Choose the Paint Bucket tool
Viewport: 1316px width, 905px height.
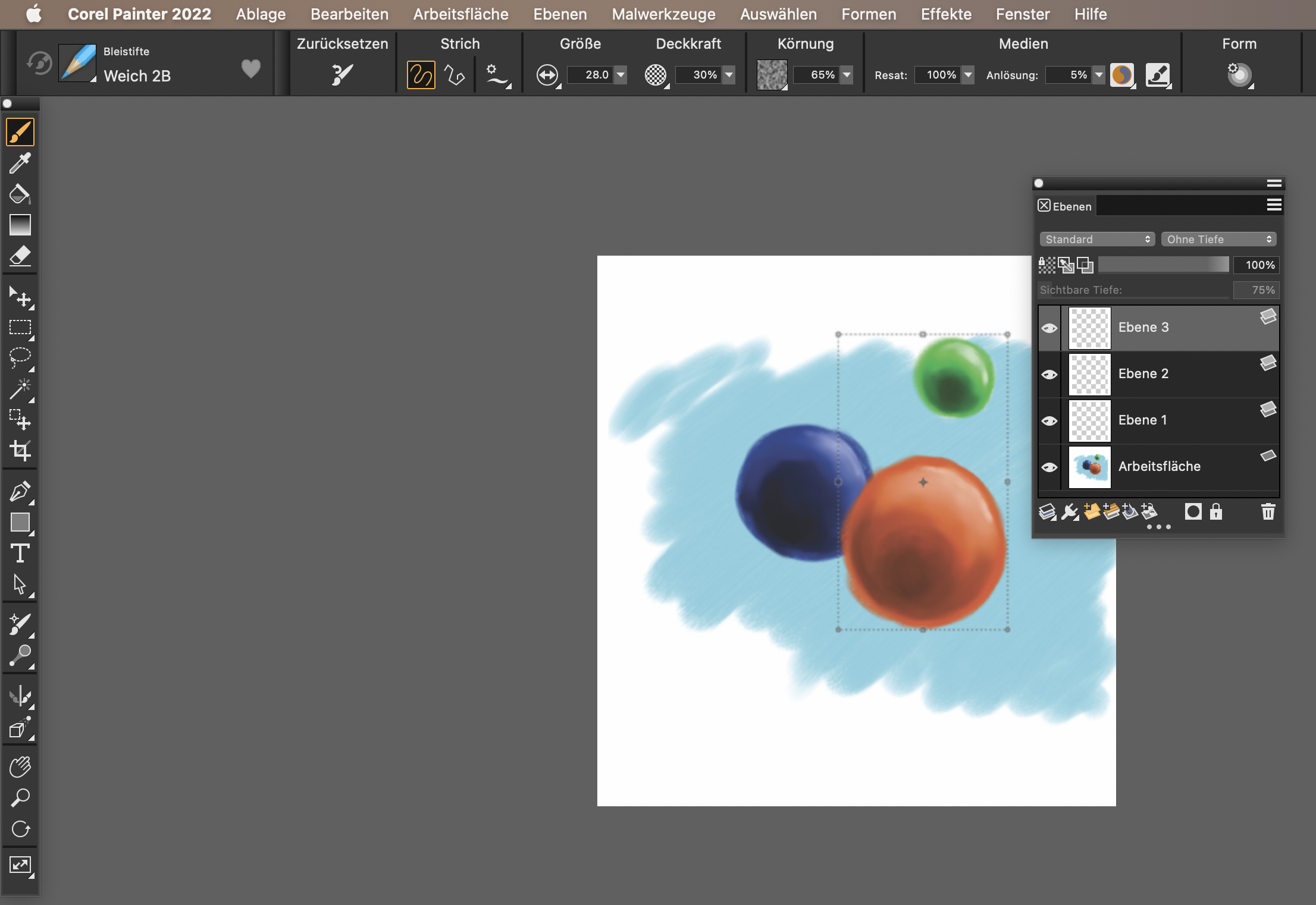click(x=20, y=194)
